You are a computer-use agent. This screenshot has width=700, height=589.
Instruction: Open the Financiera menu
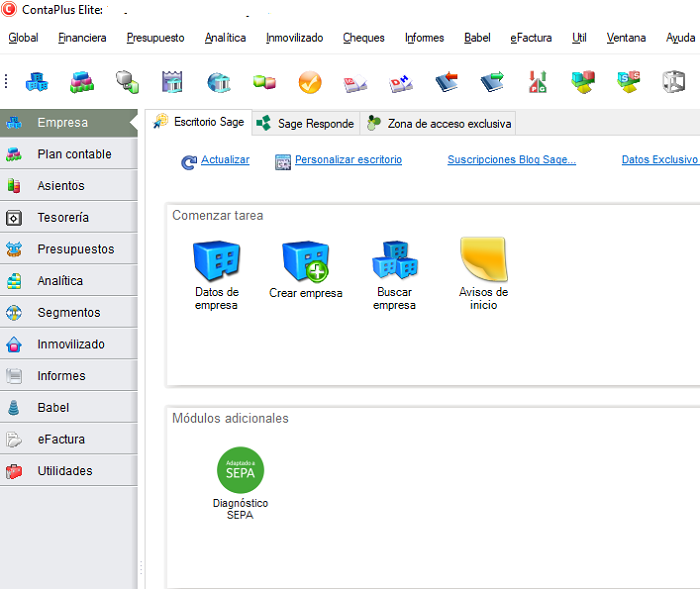(82, 38)
